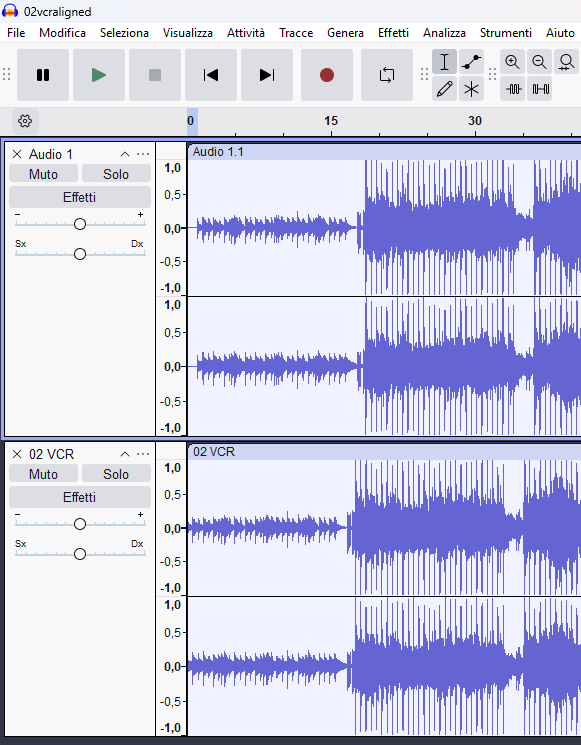Viewport: 581px width, 745px height.
Task: Toggle Muto on Audio 1 track
Action: pos(43,174)
